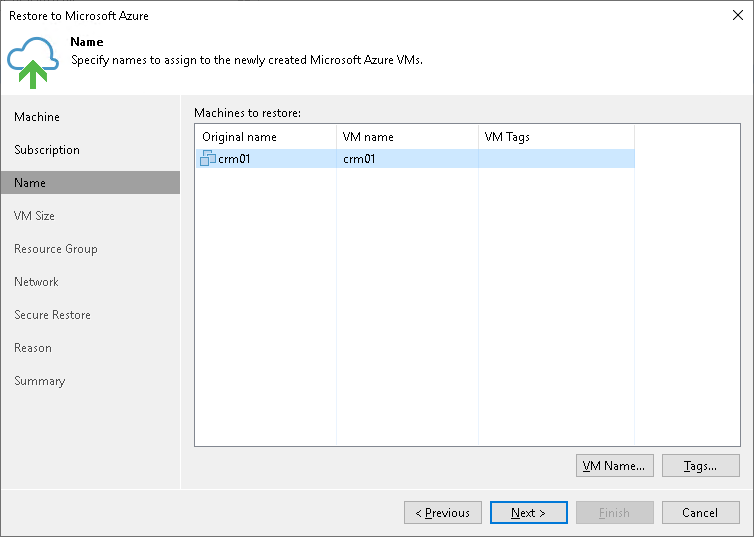Sort by Original name column header
Viewport: 754px width, 537px height.
(266, 137)
